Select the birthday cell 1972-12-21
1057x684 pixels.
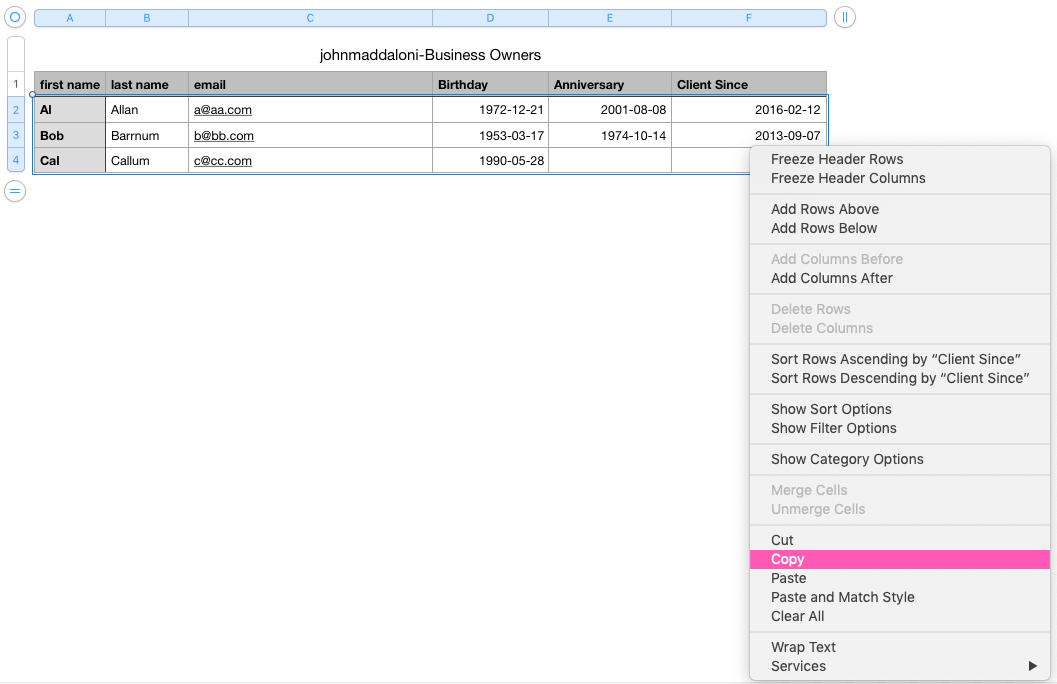[x=490, y=110]
